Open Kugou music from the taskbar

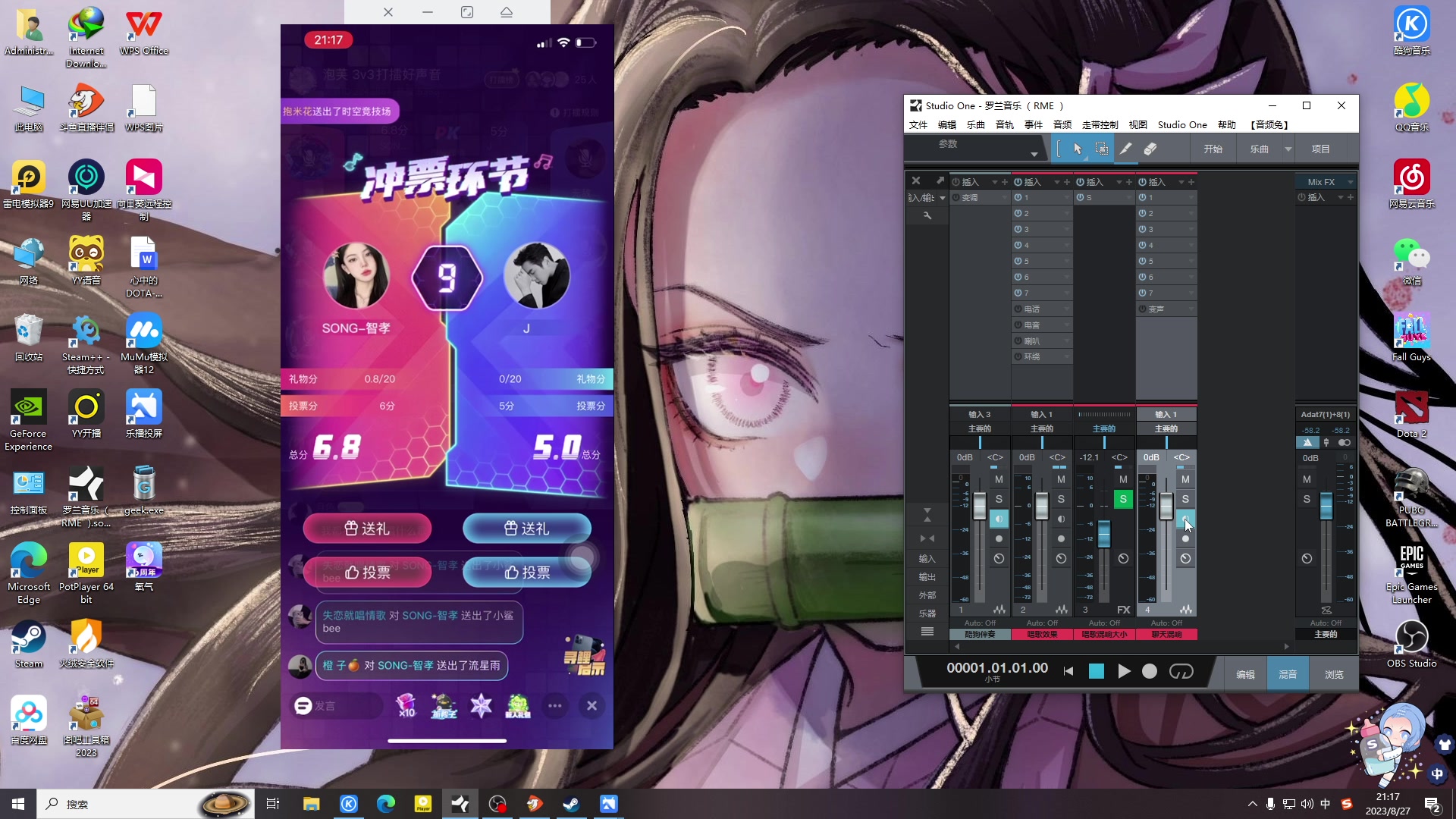coord(348,804)
